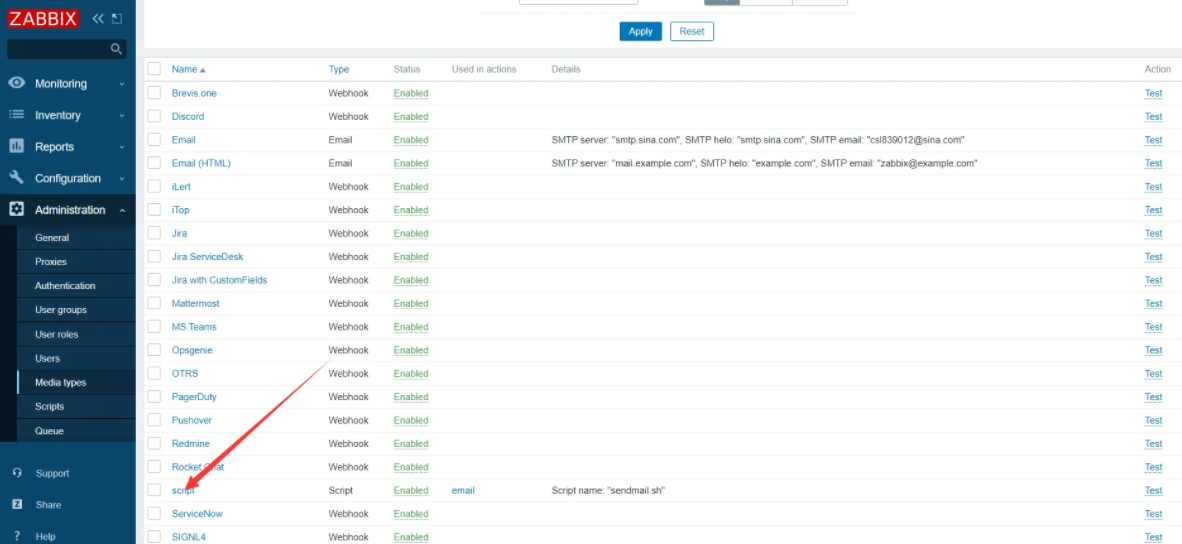
Task: Click the Zabbix logo
Action: (x=44, y=19)
